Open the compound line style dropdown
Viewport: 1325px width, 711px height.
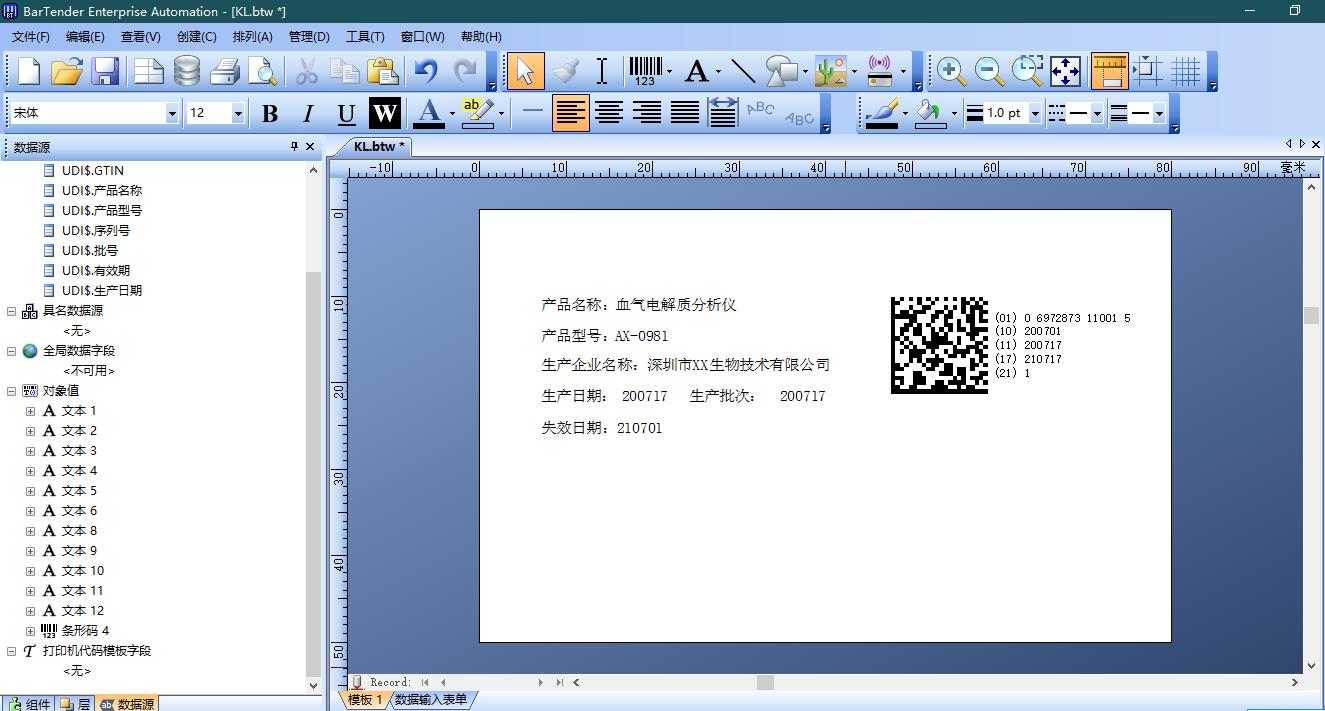click(1159, 114)
